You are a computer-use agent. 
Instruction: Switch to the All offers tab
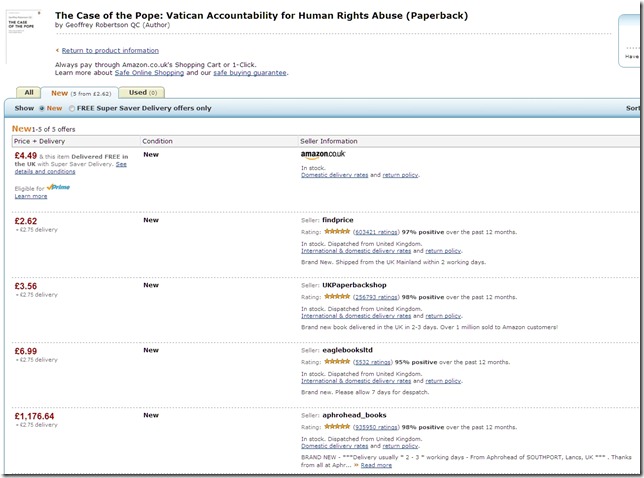pos(29,92)
